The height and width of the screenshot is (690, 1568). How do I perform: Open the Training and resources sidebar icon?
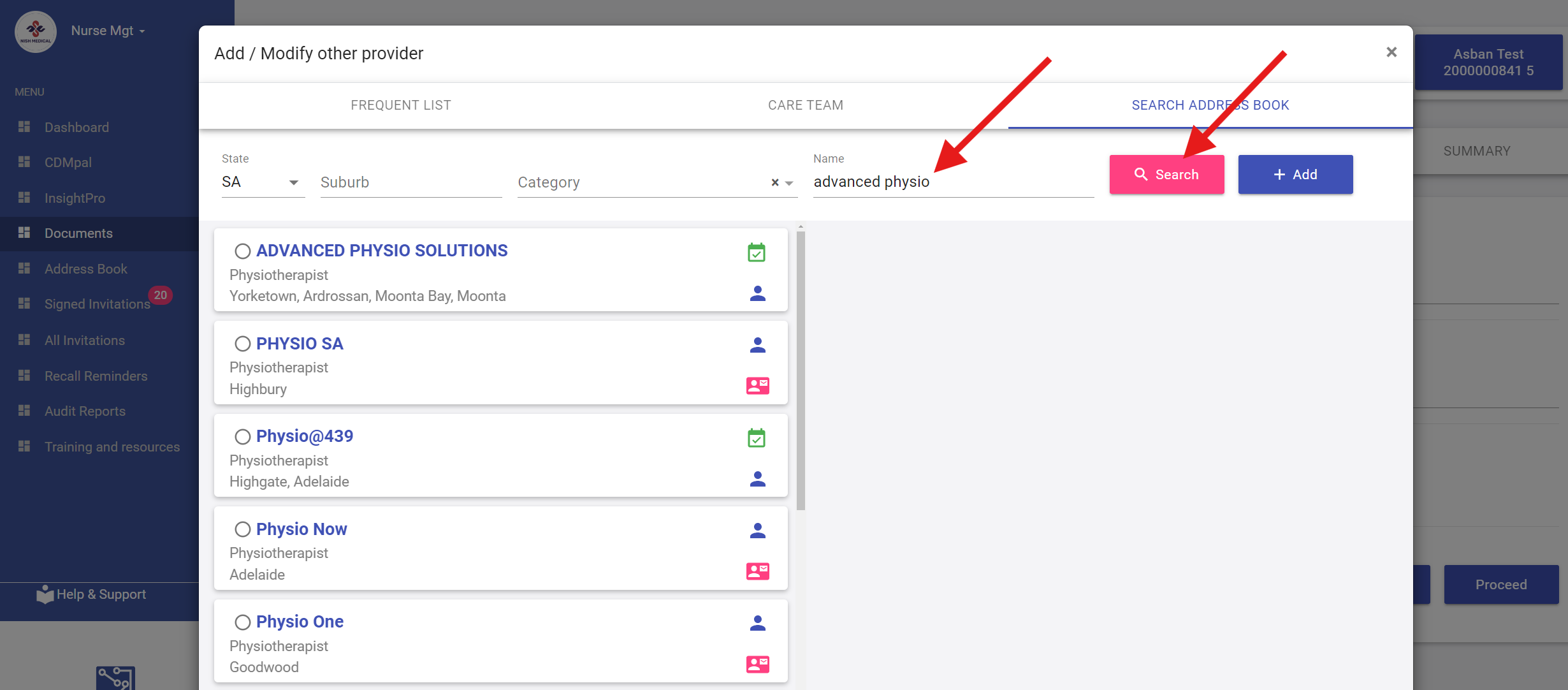coord(24,446)
